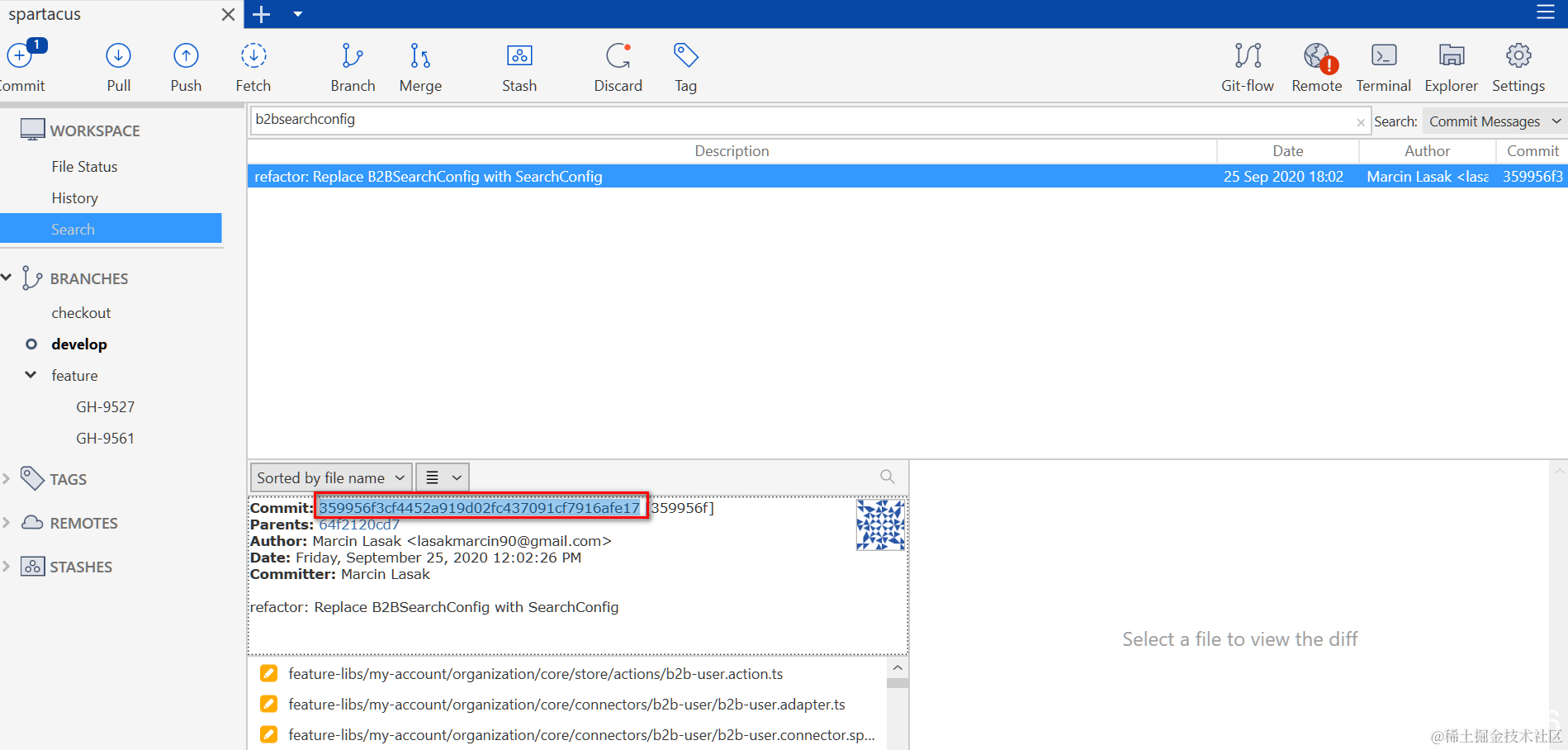Select the develop branch
This screenshot has width=1568, height=750.
coord(79,344)
